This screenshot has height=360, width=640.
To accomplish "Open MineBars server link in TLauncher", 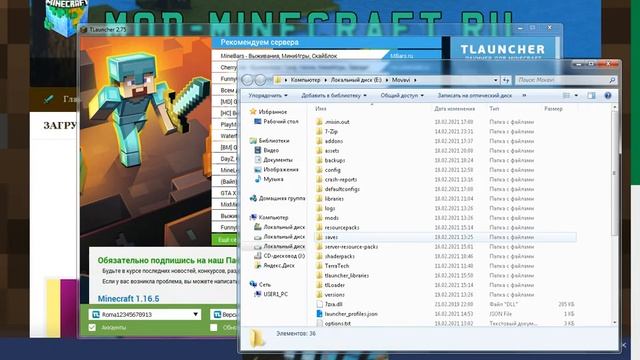I will pos(401,56).
